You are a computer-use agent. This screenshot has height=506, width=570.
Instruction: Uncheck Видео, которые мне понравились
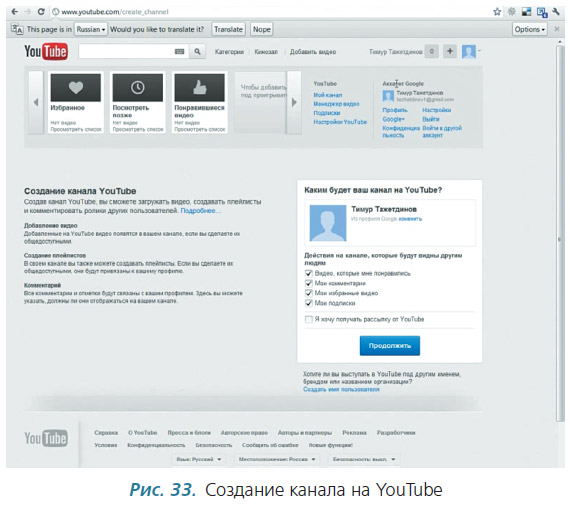[309, 273]
